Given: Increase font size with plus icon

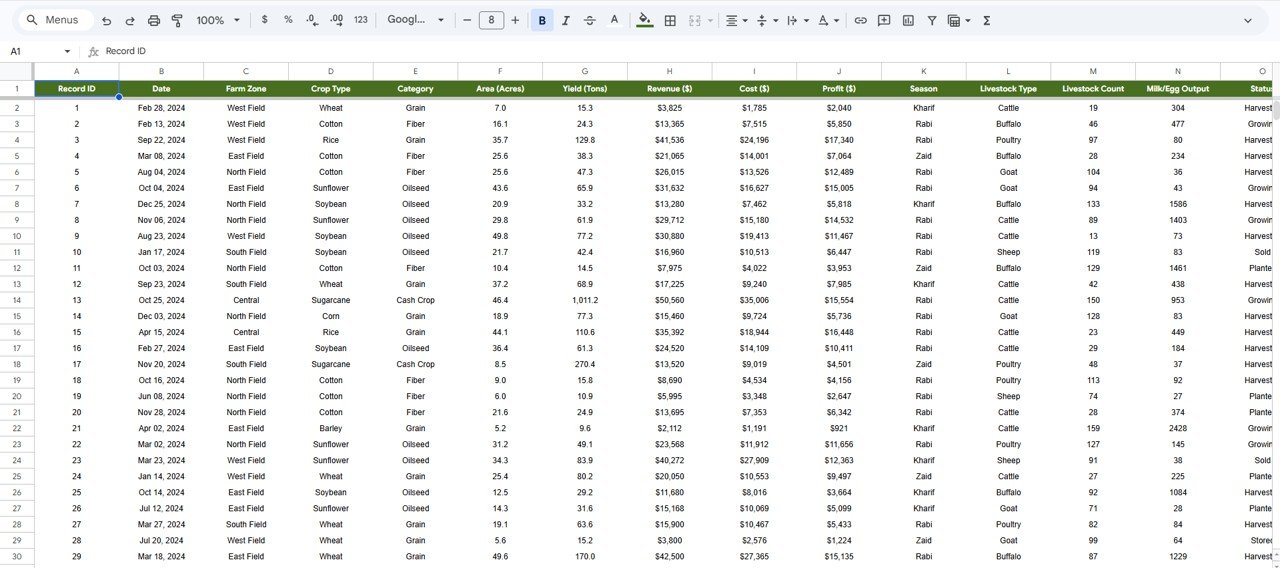Looking at the screenshot, I should [515, 20].
